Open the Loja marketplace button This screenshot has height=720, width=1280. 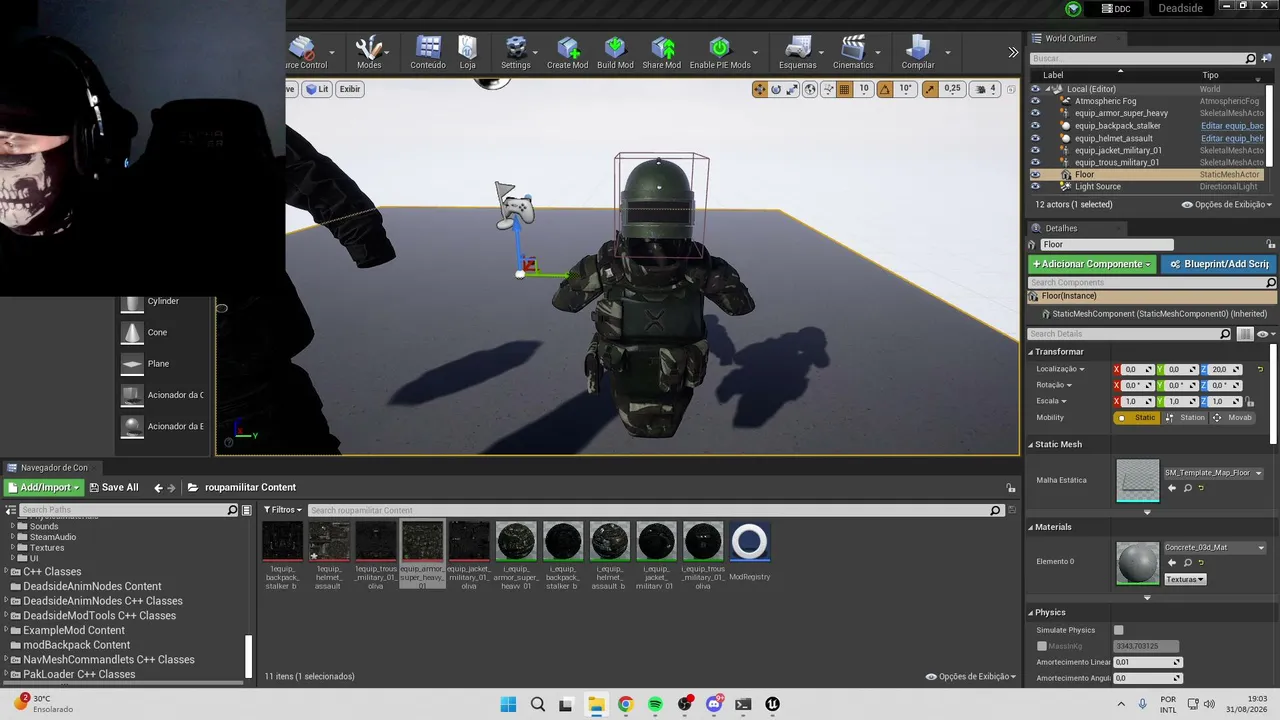tap(468, 52)
